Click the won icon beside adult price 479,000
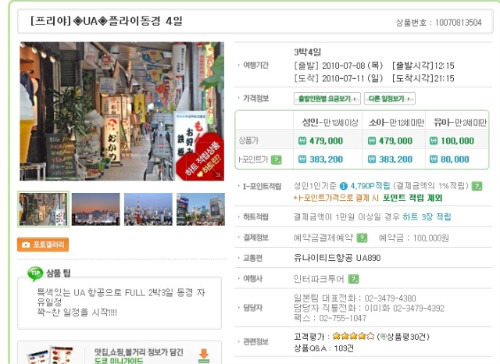 302,141
